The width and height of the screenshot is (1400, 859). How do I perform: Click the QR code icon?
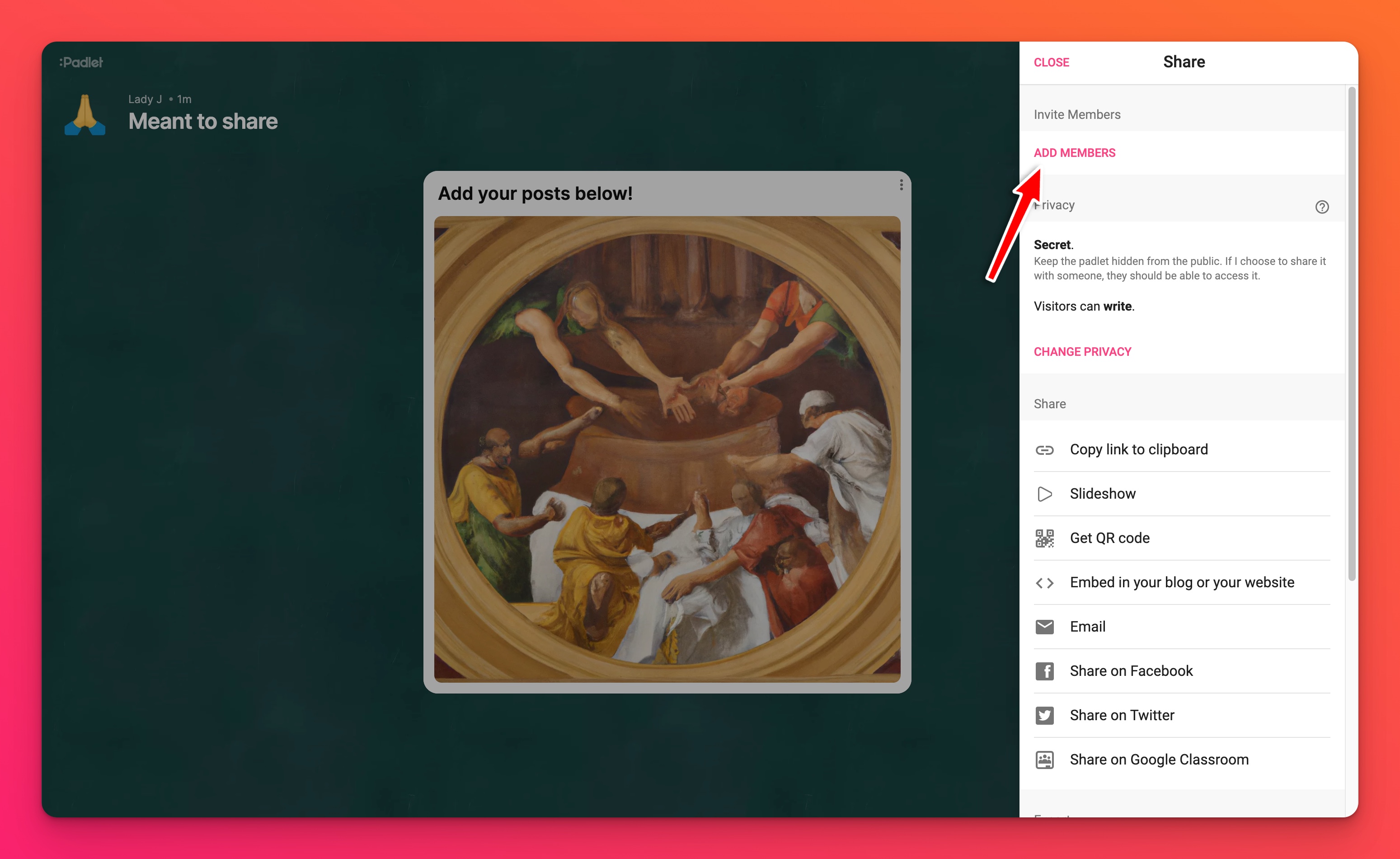click(x=1044, y=538)
